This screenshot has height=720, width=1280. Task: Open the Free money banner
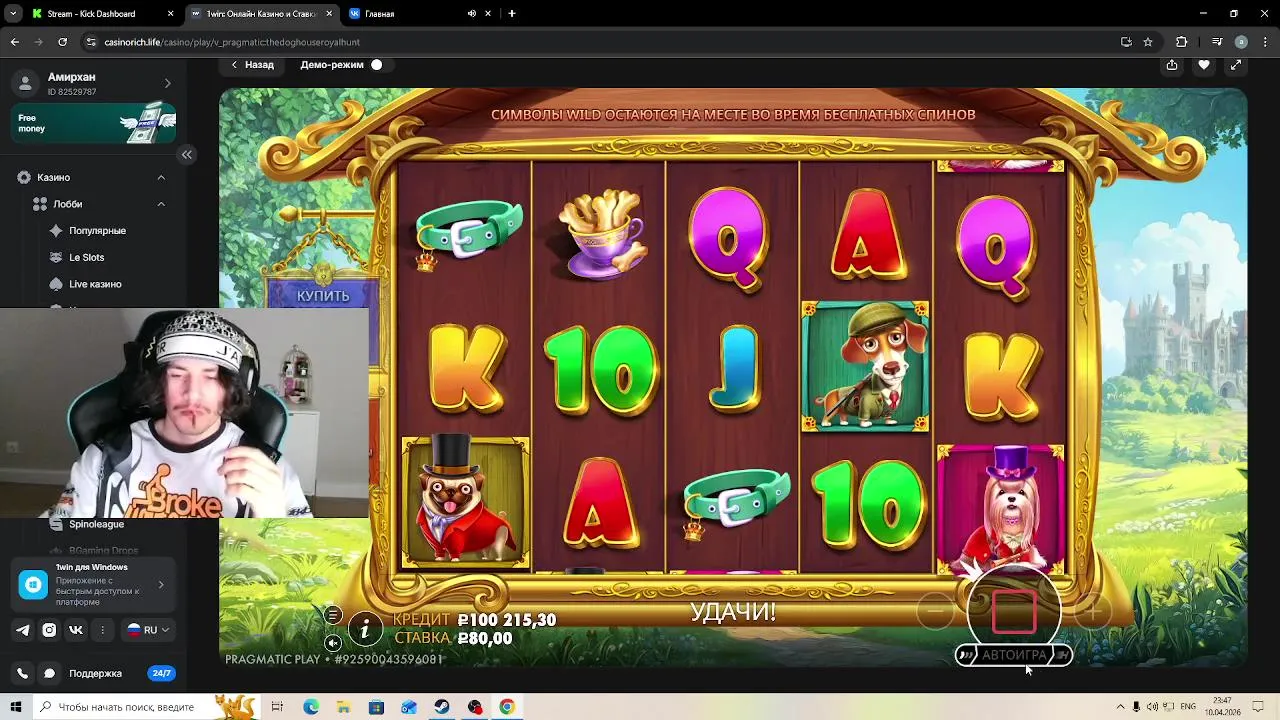[95, 123]
